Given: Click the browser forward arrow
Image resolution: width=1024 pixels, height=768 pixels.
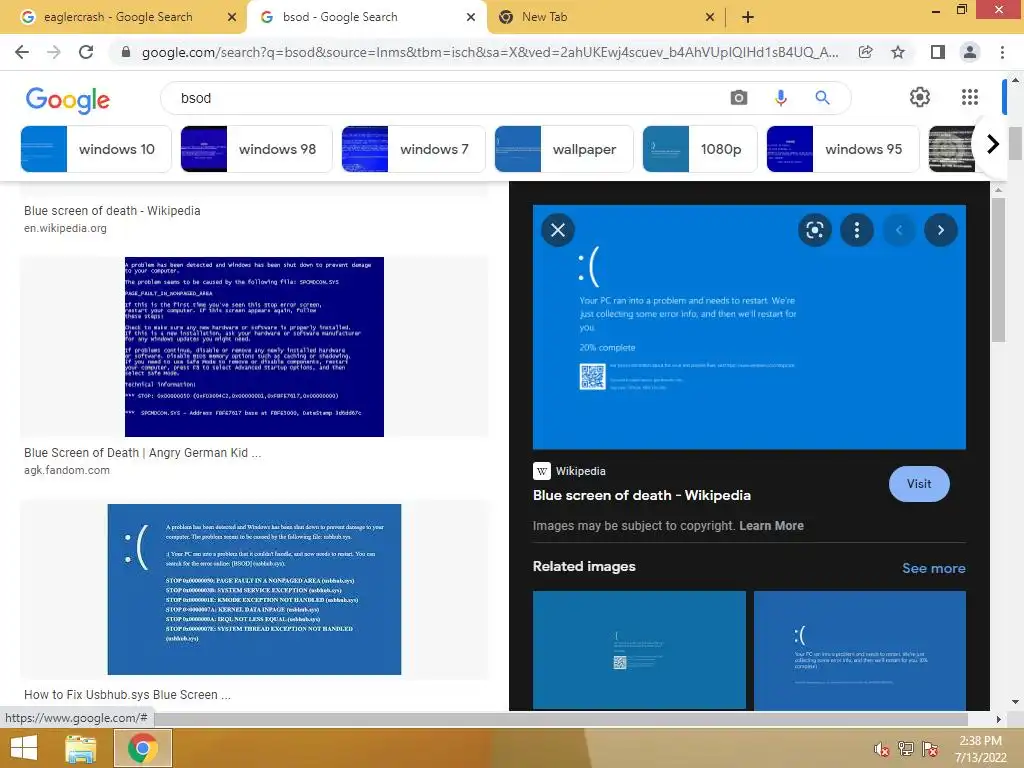Looking at the screenshot, I should pos(54,52).
